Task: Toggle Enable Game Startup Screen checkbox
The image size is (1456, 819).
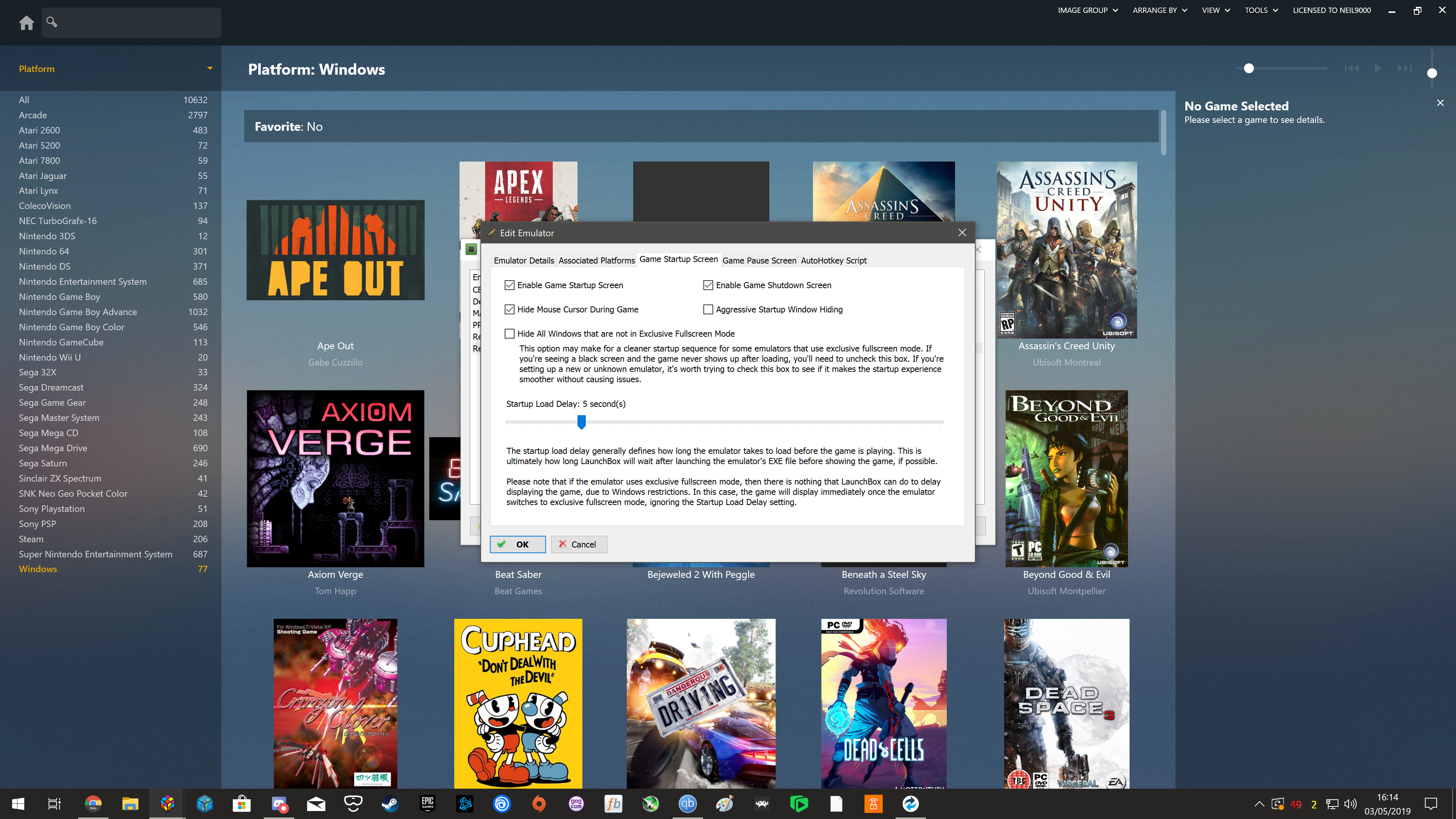Action: [509, 286]
